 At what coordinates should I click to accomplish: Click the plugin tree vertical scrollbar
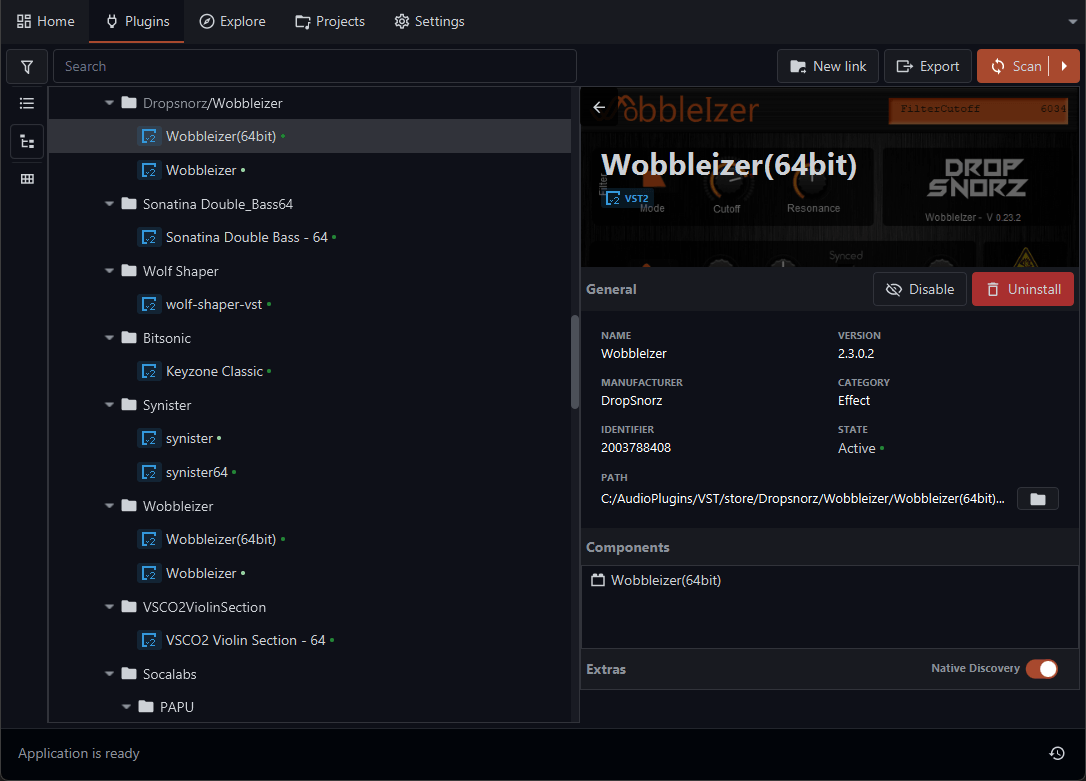[575, 362]
